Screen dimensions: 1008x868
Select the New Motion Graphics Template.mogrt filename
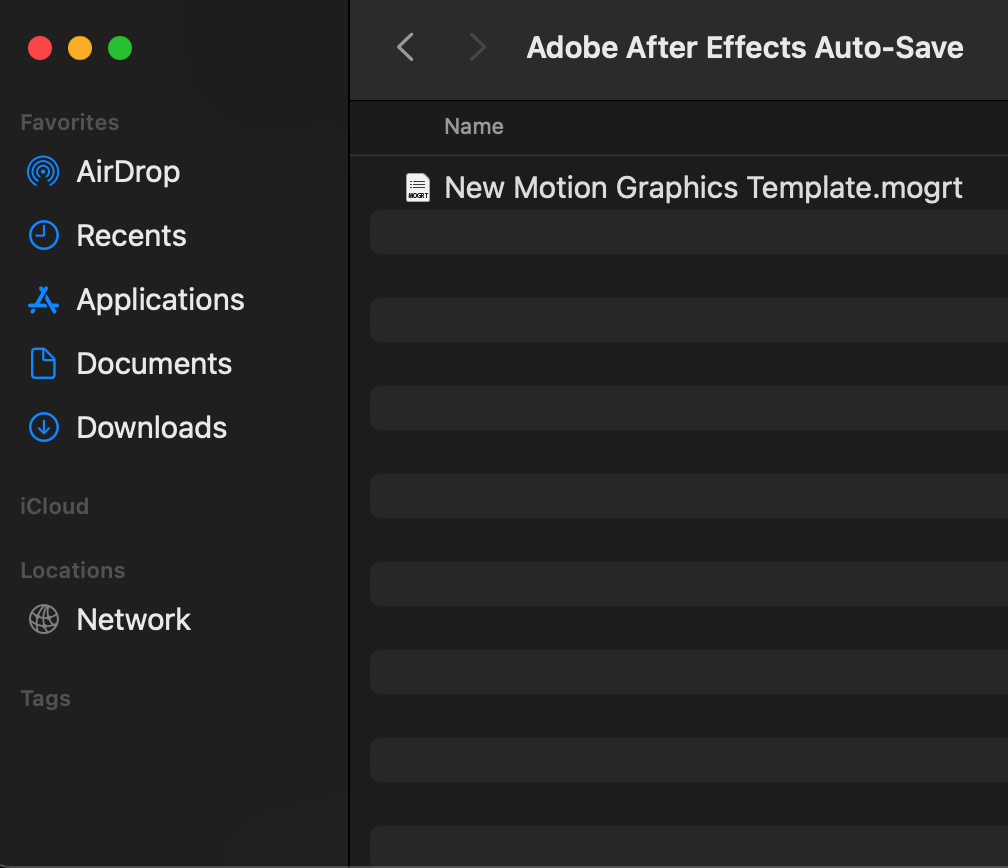click(x=703, y=188)
